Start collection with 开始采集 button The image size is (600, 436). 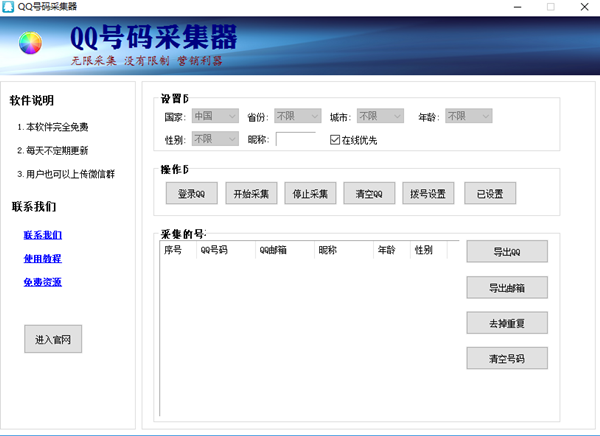click(251, 193)
